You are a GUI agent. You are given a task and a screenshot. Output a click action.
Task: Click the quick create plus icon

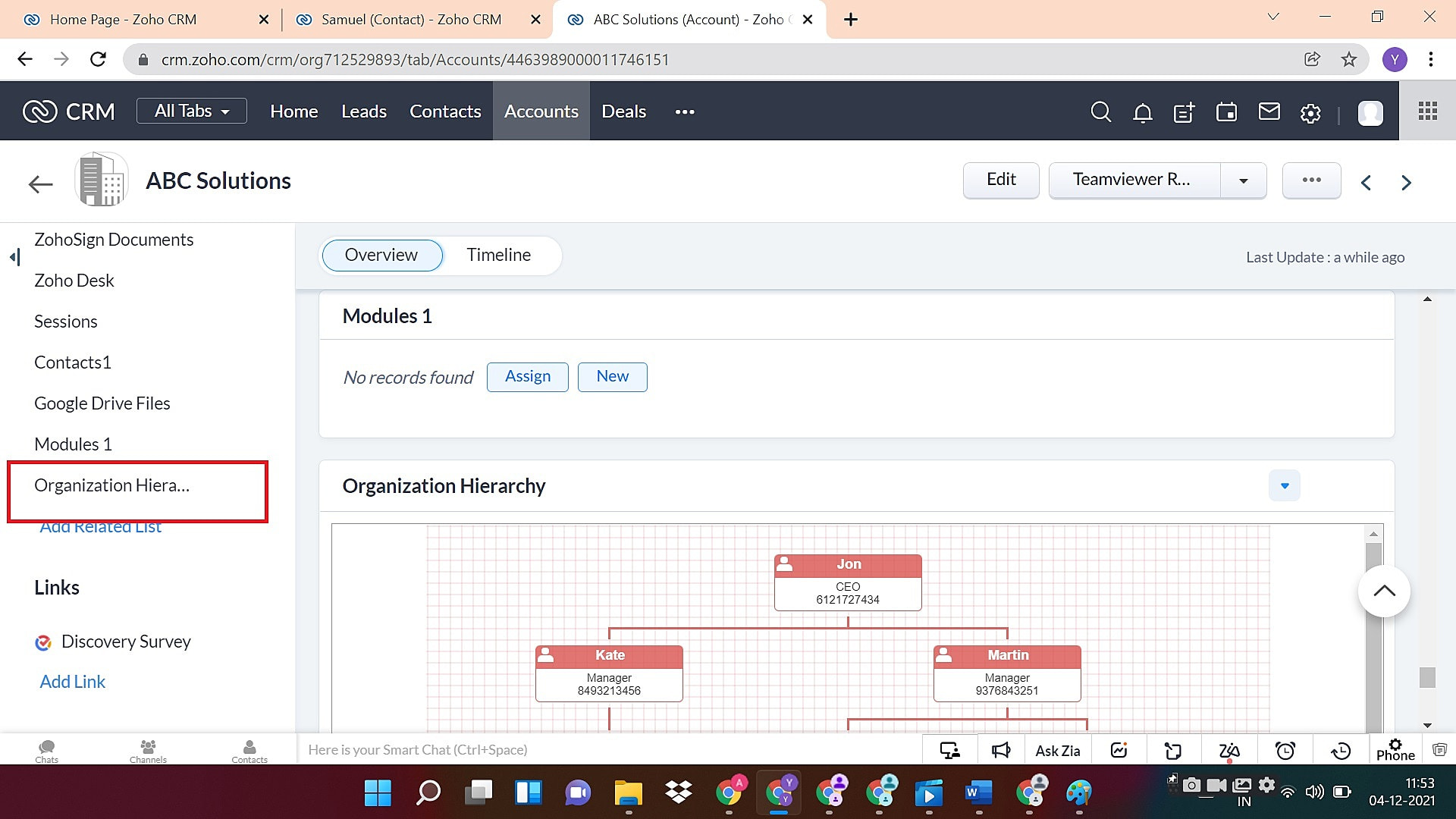(1184, 112)
